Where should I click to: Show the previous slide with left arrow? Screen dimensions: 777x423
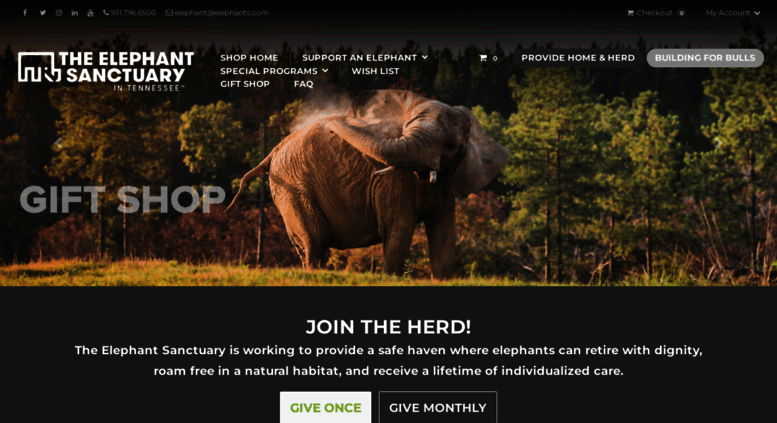58,144
